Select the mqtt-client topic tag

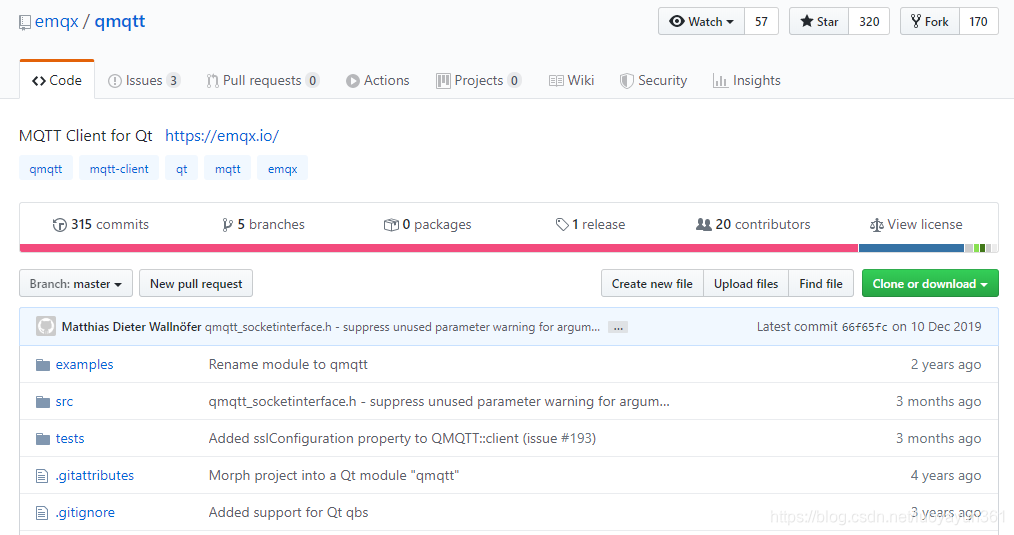click(x=119, y=168)
